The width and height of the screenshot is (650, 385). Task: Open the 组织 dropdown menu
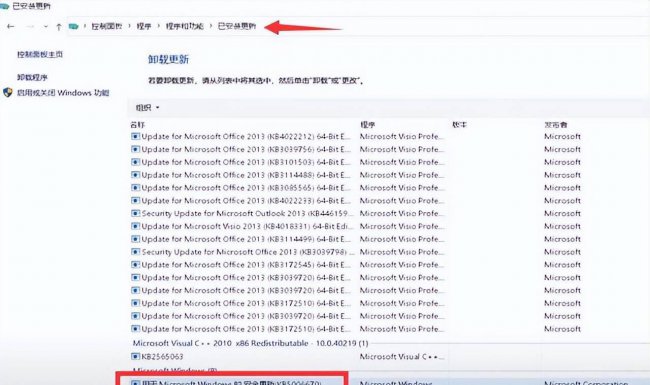click(x=148, y=108)
